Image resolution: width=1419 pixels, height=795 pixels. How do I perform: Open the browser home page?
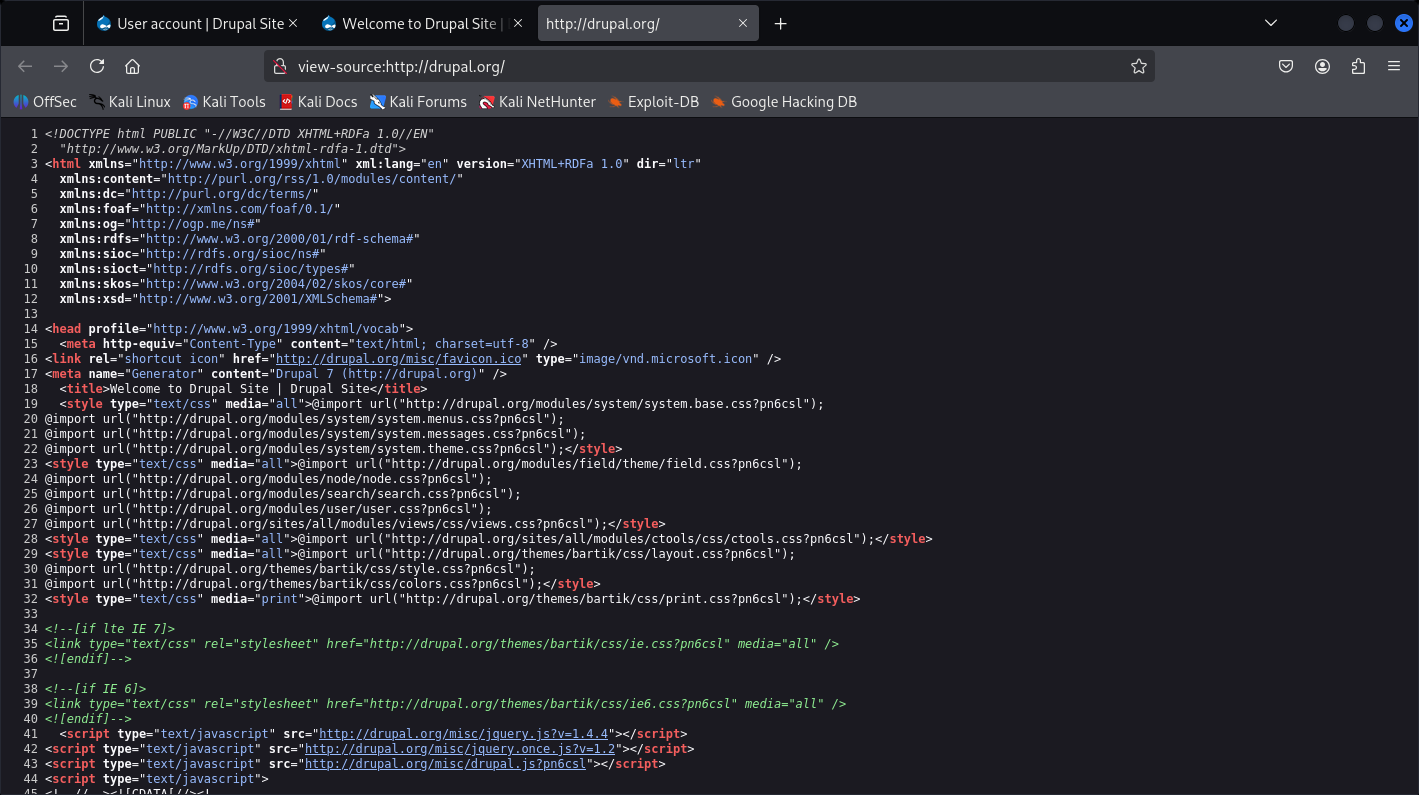point(132,66)
